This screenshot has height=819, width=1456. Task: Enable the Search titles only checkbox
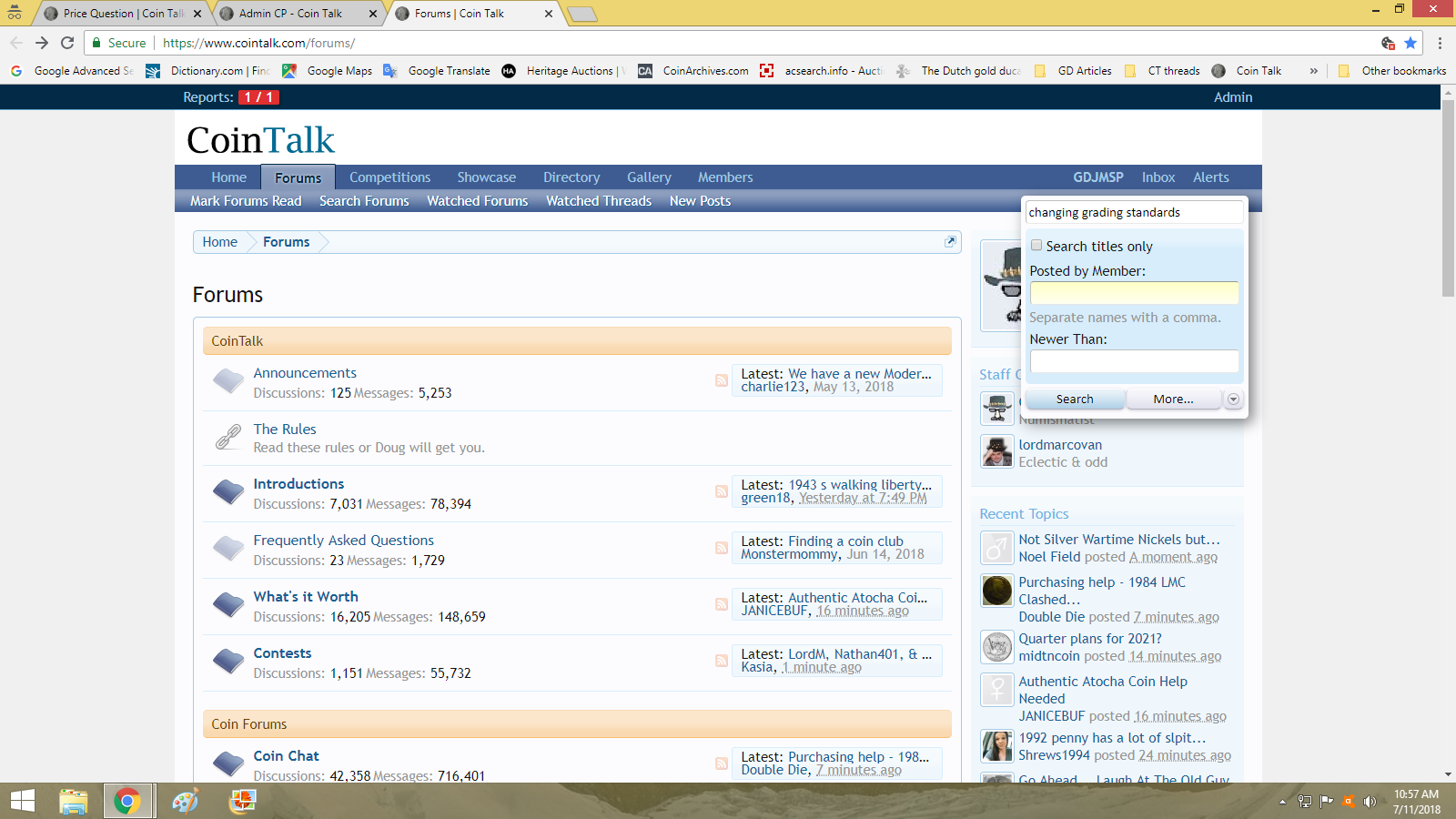click(x=1036, y=246)
